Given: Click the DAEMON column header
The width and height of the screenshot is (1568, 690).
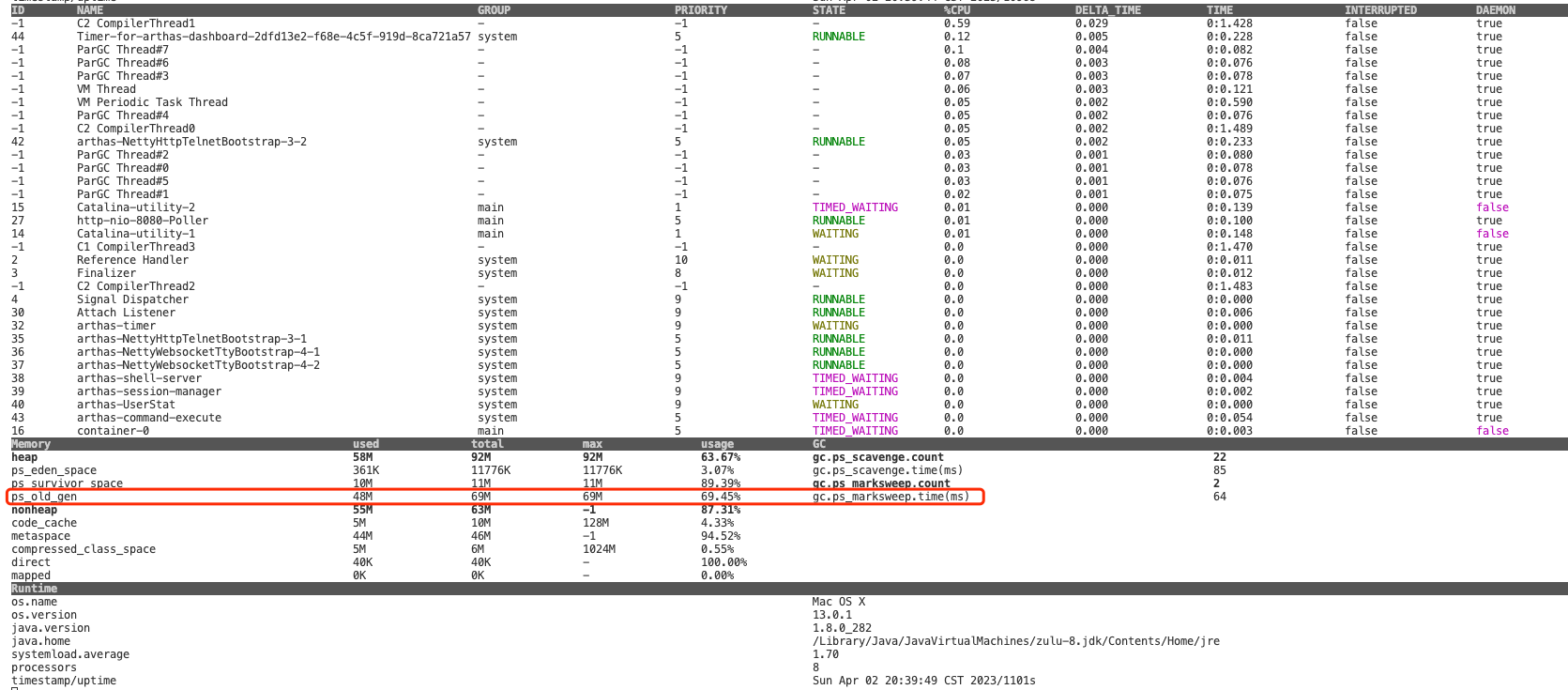Looking at the screenshot, I should pos(1495,10).
